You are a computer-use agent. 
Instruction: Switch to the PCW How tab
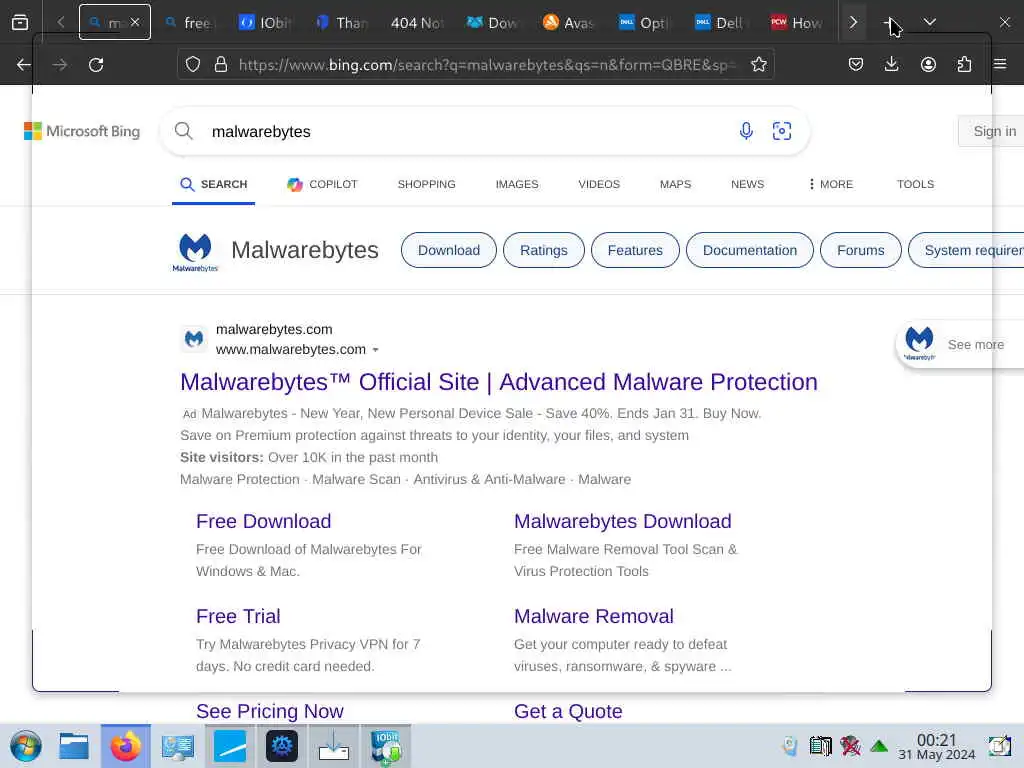point(797,23)
